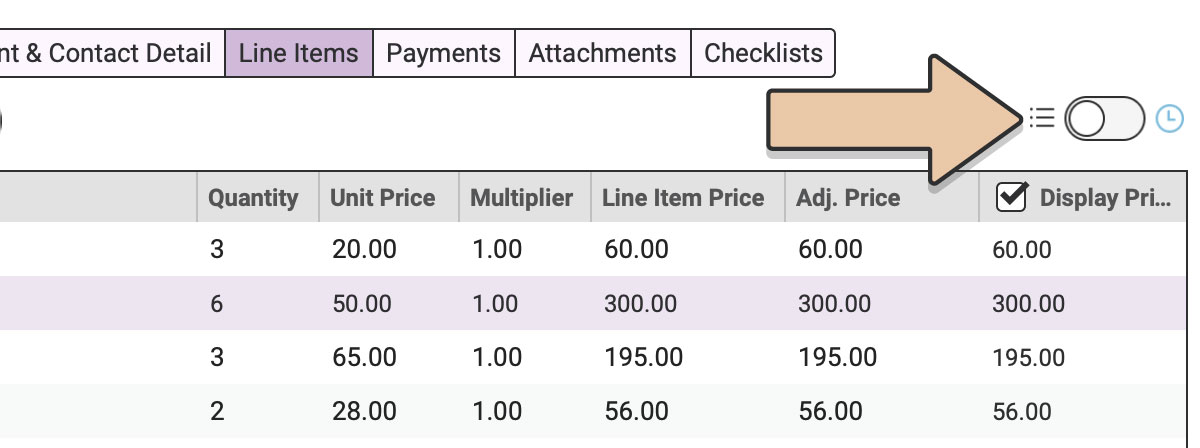
Task: Go to the Attachments tab
Action: (x=603, y=53)
